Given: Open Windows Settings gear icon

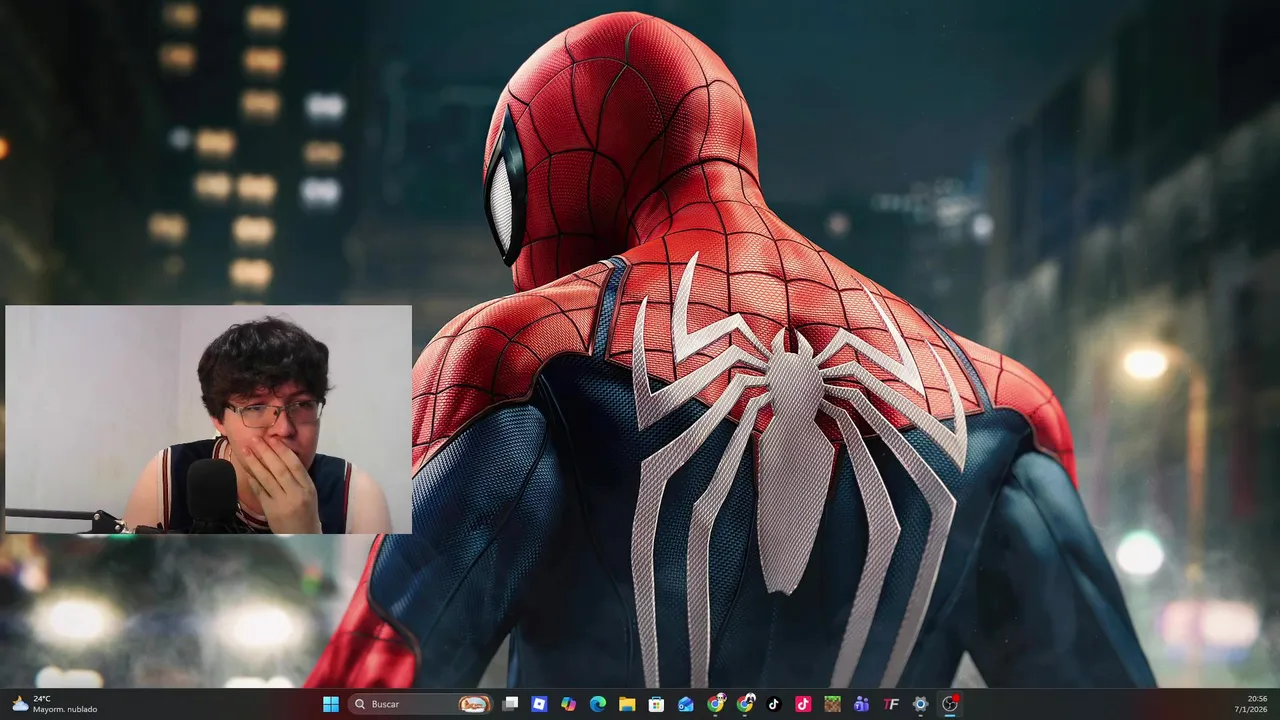Looking at the screenshot, I should pos(920,704).
